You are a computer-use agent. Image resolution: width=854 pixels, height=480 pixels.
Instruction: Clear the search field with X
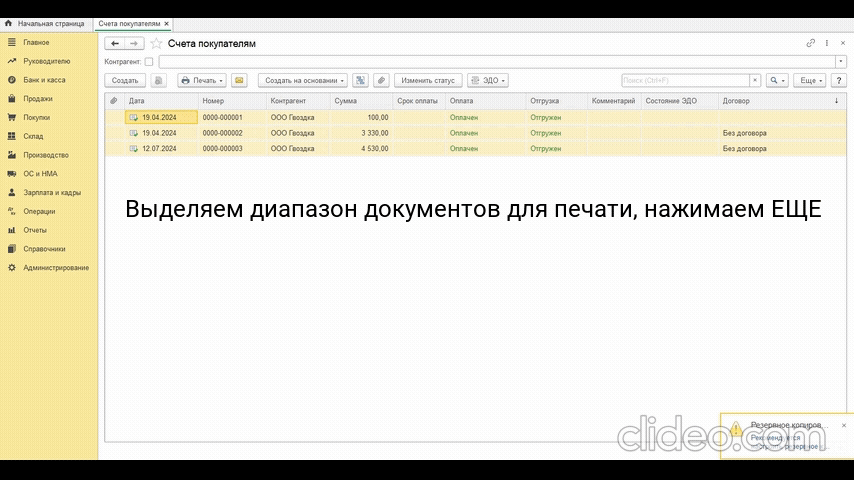tap(755, 80)
